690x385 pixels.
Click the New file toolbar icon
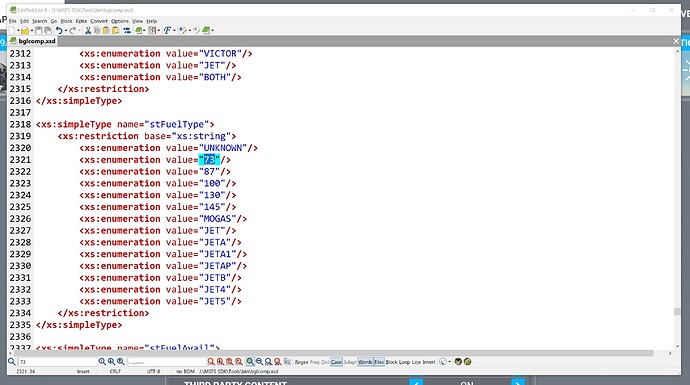click(x=12, y=30)
